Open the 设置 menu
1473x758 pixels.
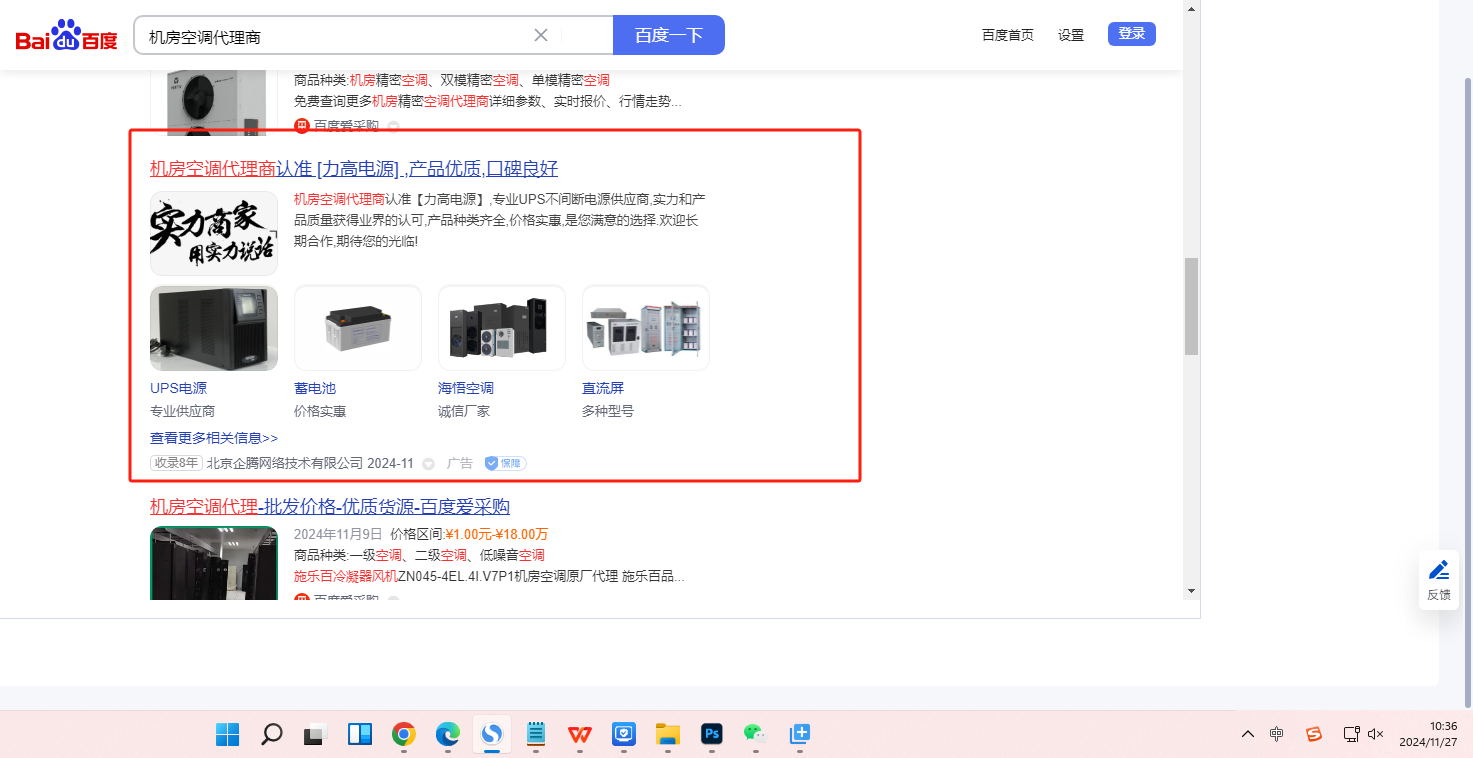[x=1071, y=35]
